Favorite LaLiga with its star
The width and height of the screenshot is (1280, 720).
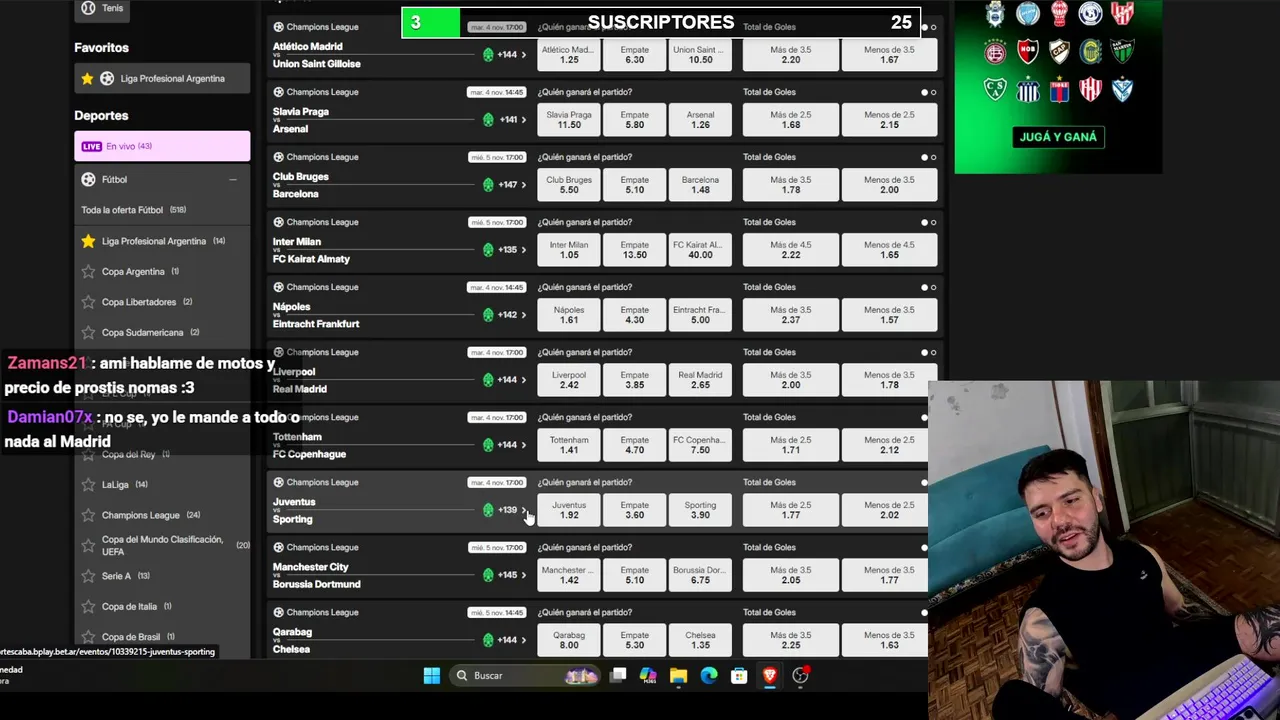[88, 485]
